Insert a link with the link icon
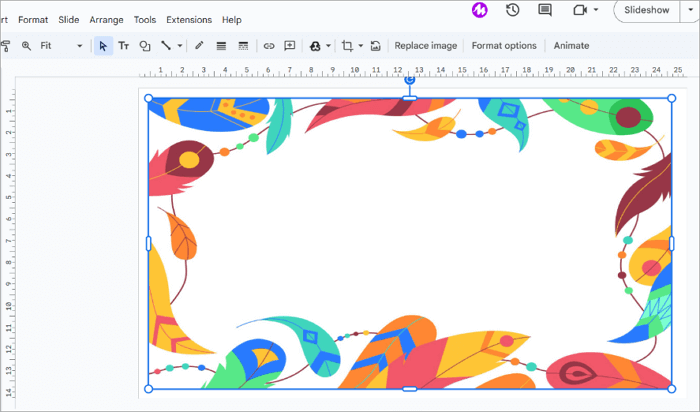700x412 pixels. coord(268,46)
